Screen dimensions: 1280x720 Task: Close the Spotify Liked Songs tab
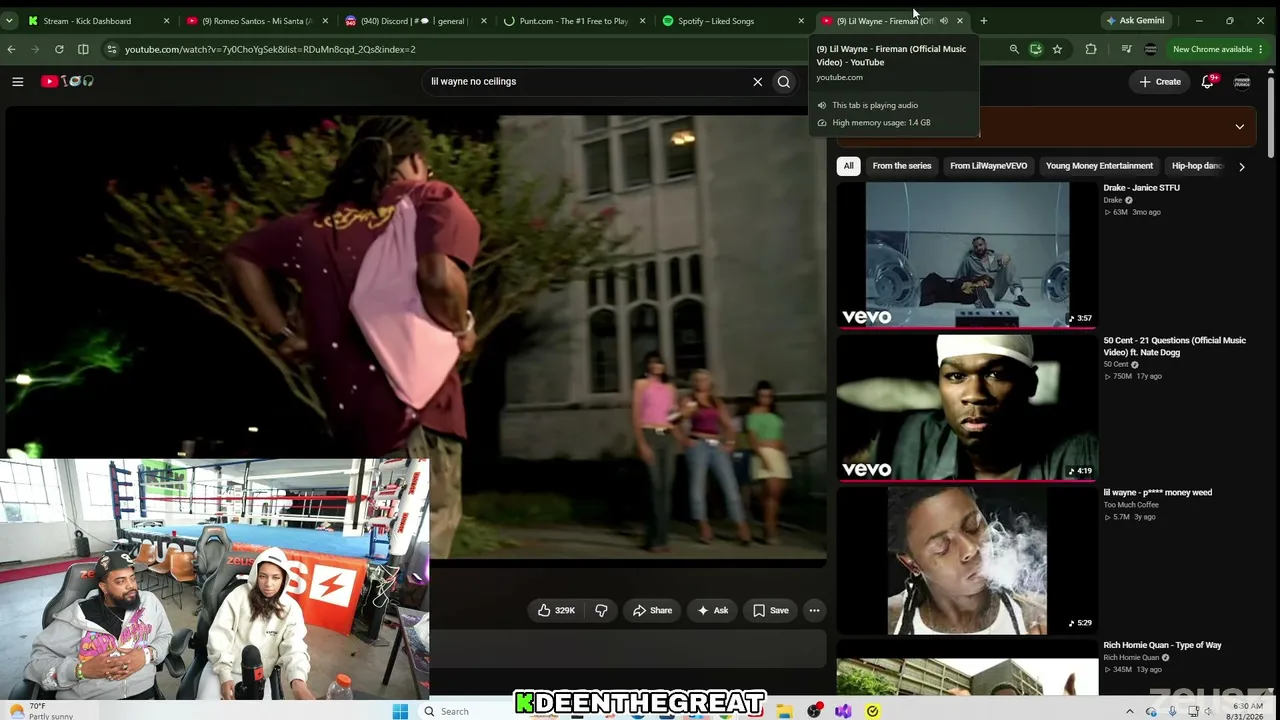(801, 21)
